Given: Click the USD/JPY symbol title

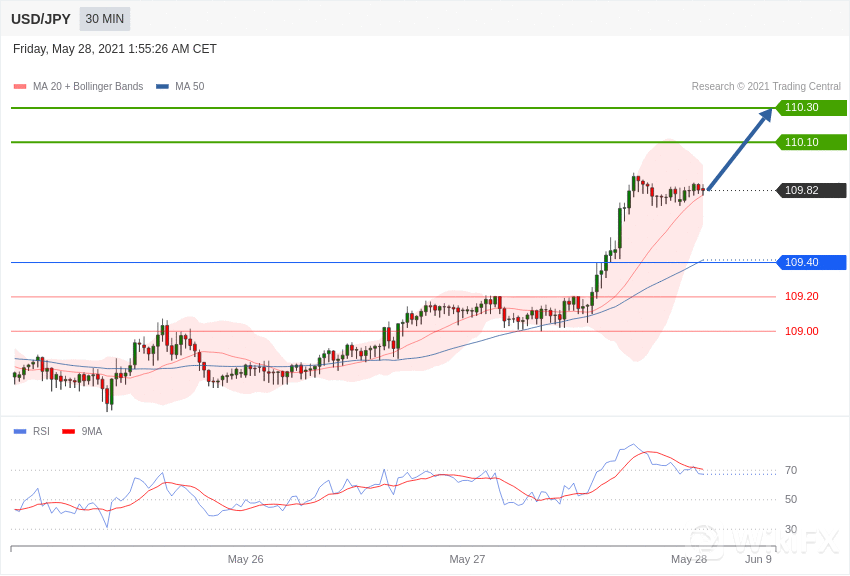Looking at the screenshot, I should 41,19.
